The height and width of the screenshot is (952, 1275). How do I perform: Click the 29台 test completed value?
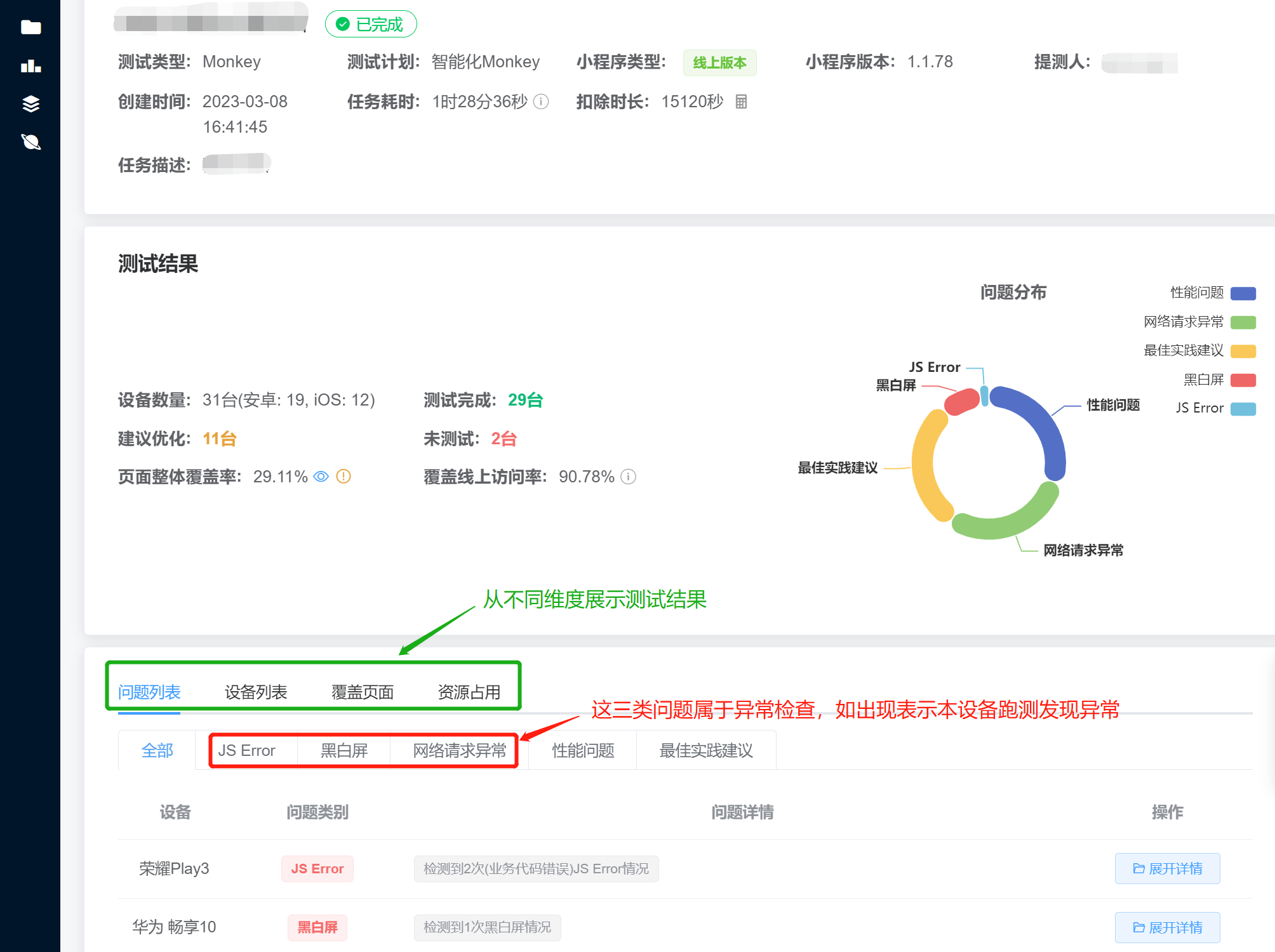(x=525, y=400)
